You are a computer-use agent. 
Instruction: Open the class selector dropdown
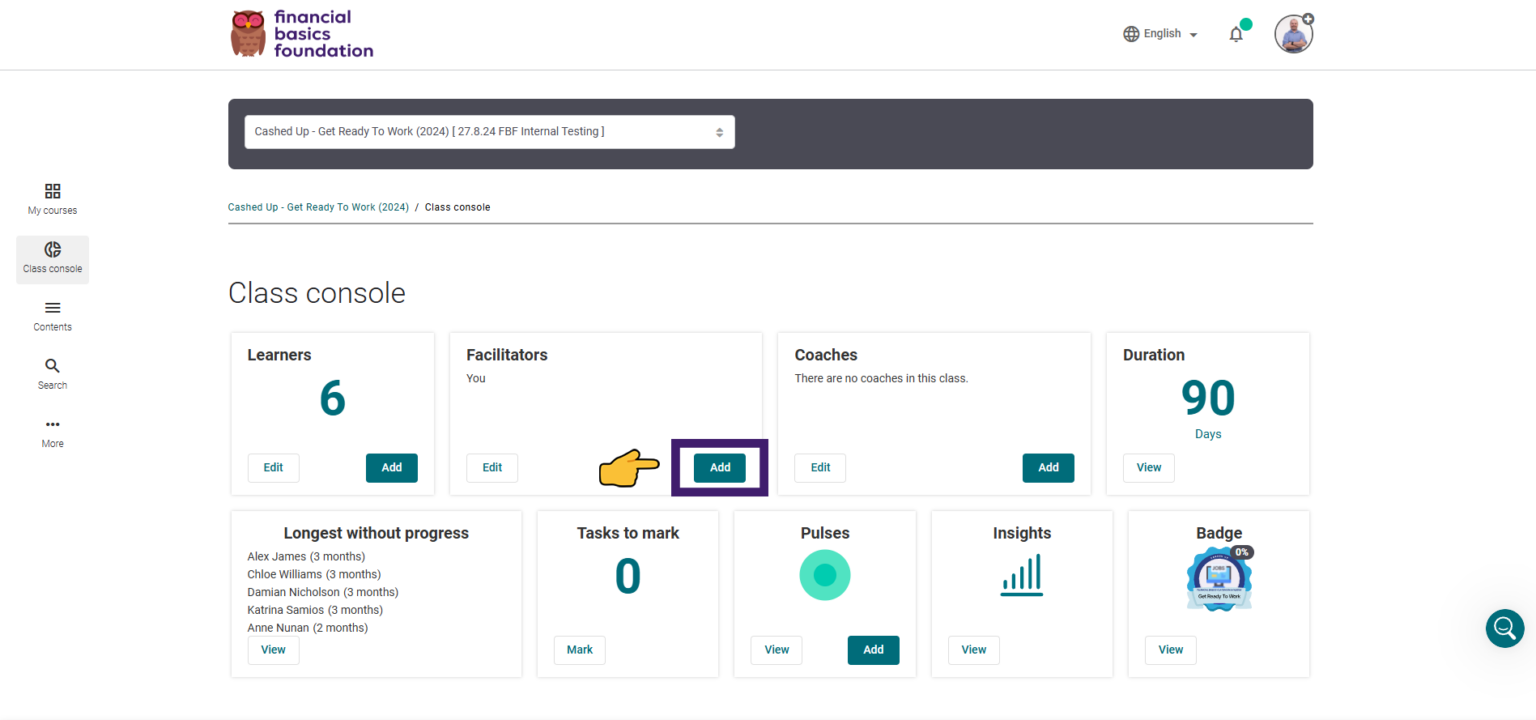pyautogui.click(x=489, y=132)
